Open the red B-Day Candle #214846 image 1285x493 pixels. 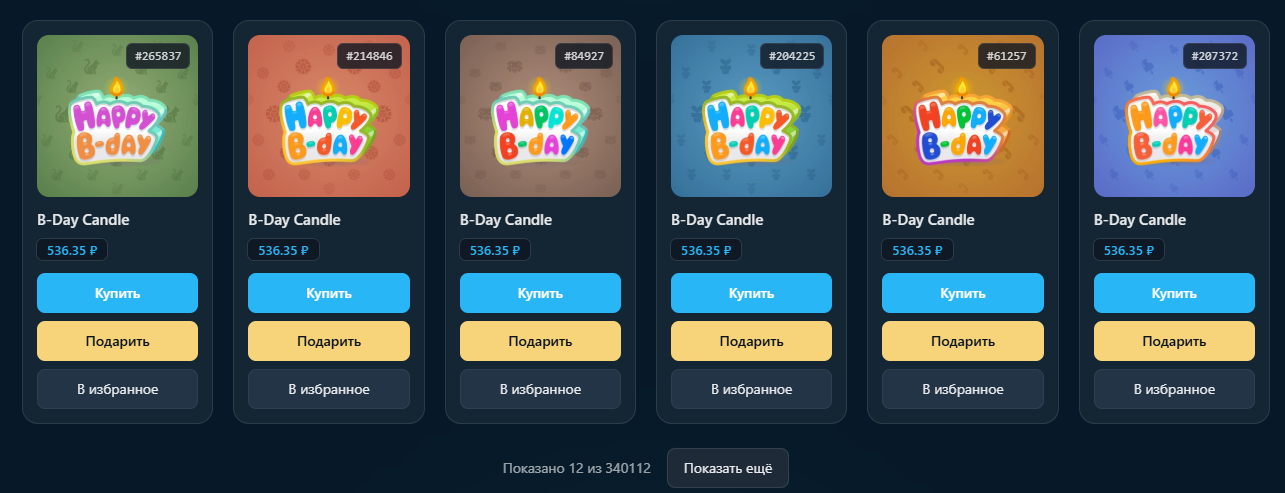(329, 116)
